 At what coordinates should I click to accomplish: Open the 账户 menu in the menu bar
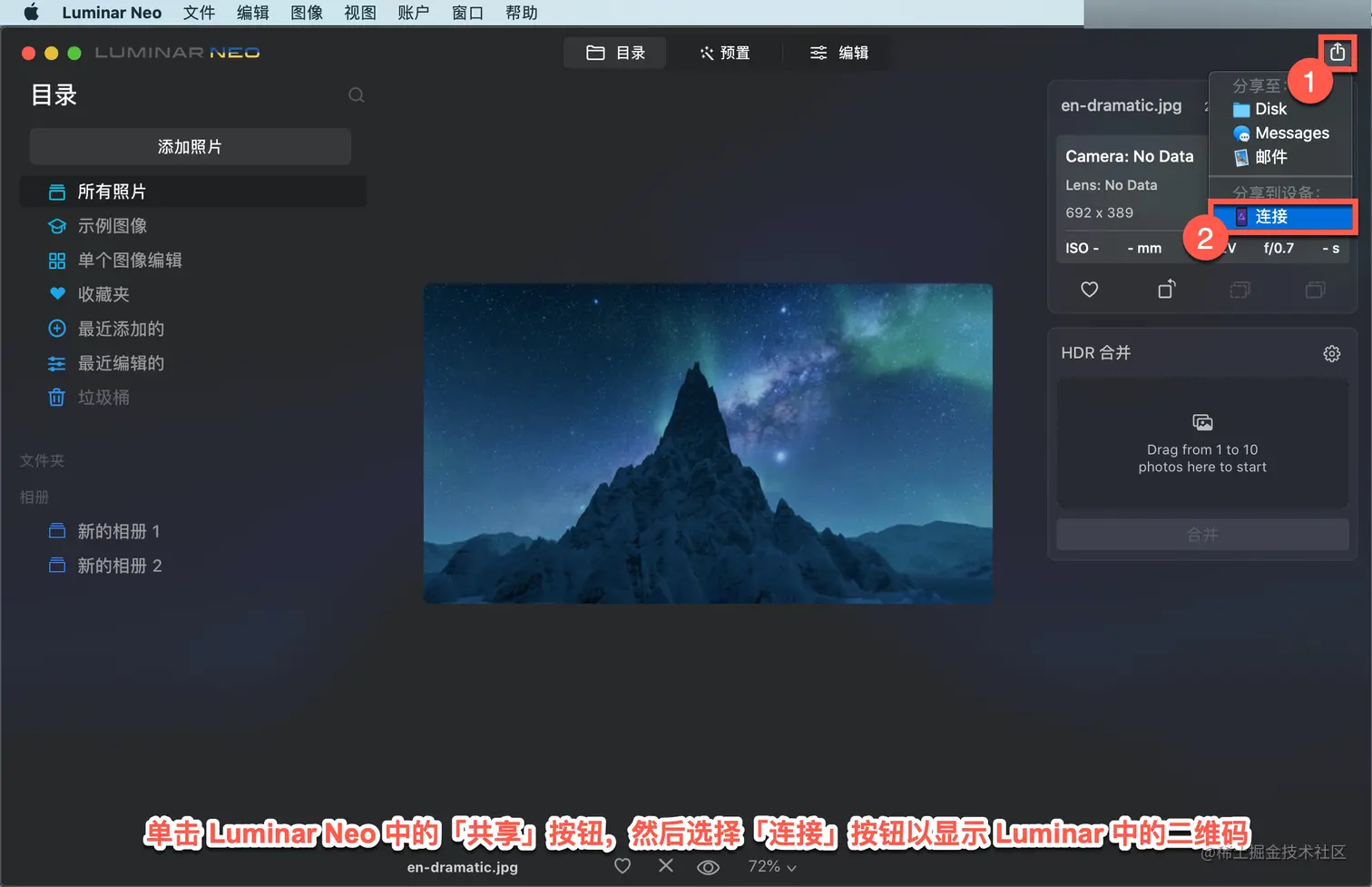tap(414, 13)
